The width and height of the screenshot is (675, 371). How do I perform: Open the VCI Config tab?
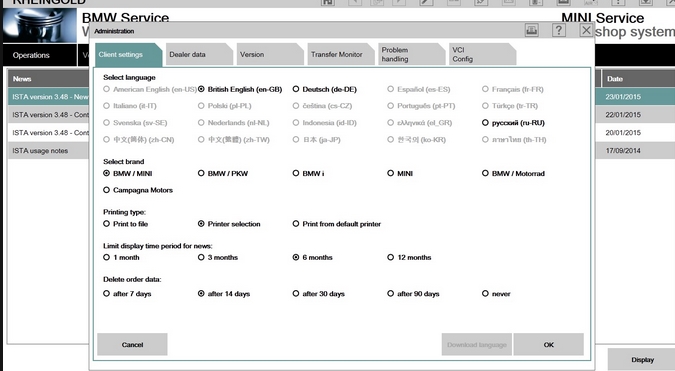[x=482, y=55]
